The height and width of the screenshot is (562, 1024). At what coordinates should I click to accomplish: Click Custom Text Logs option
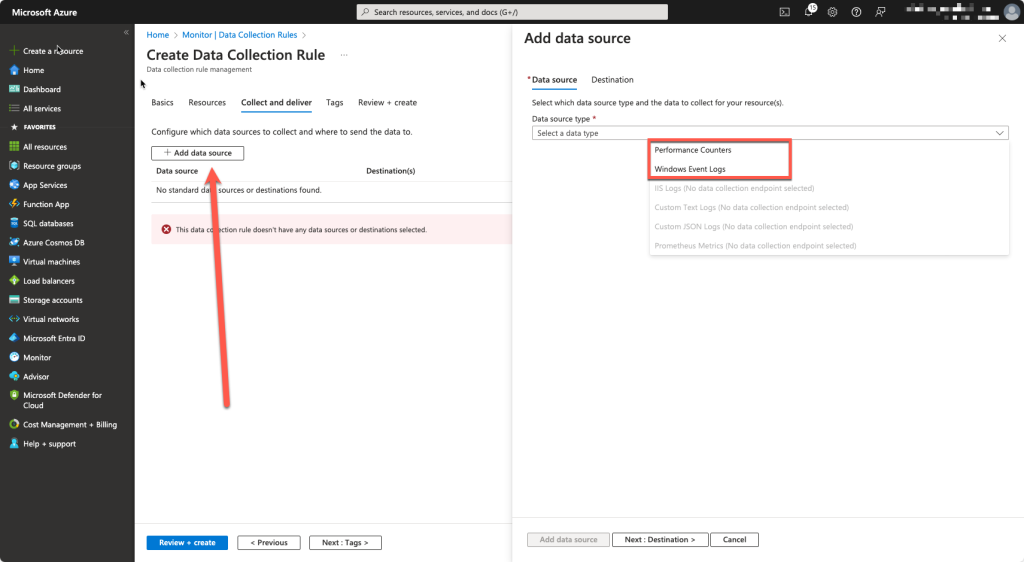751,208
